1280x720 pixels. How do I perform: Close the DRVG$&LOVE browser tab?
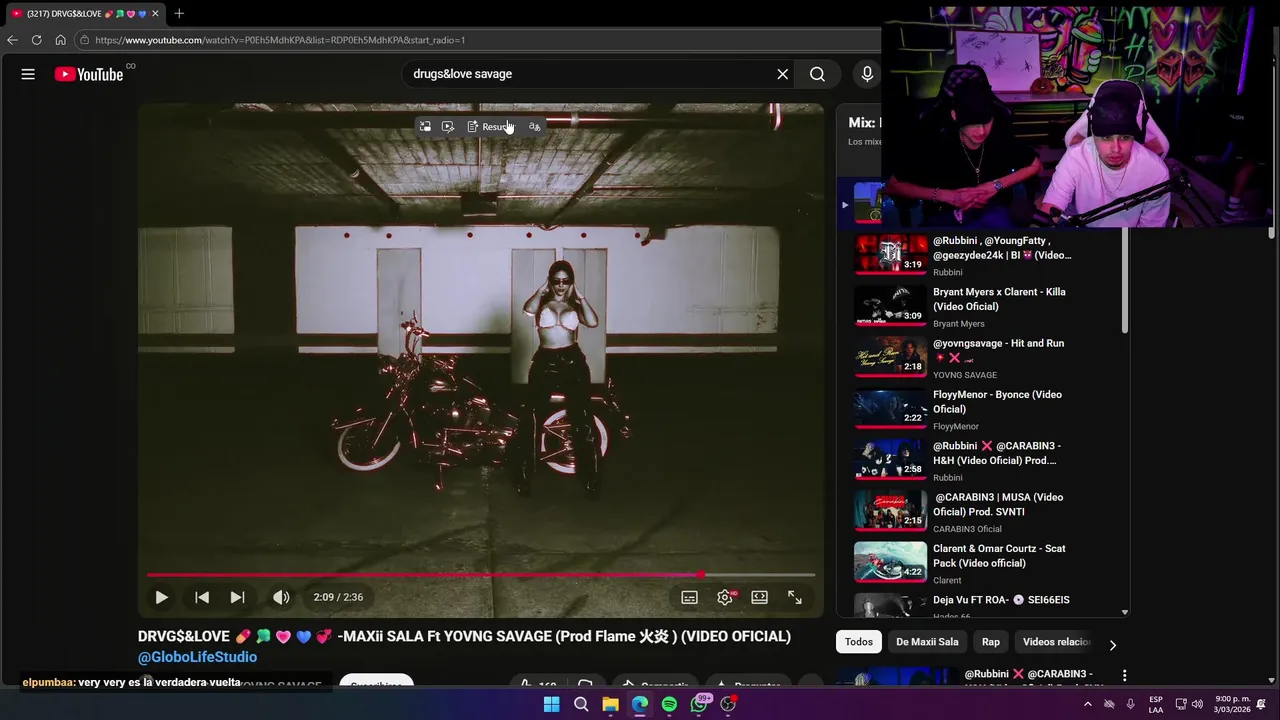click(x=155, y=13)
